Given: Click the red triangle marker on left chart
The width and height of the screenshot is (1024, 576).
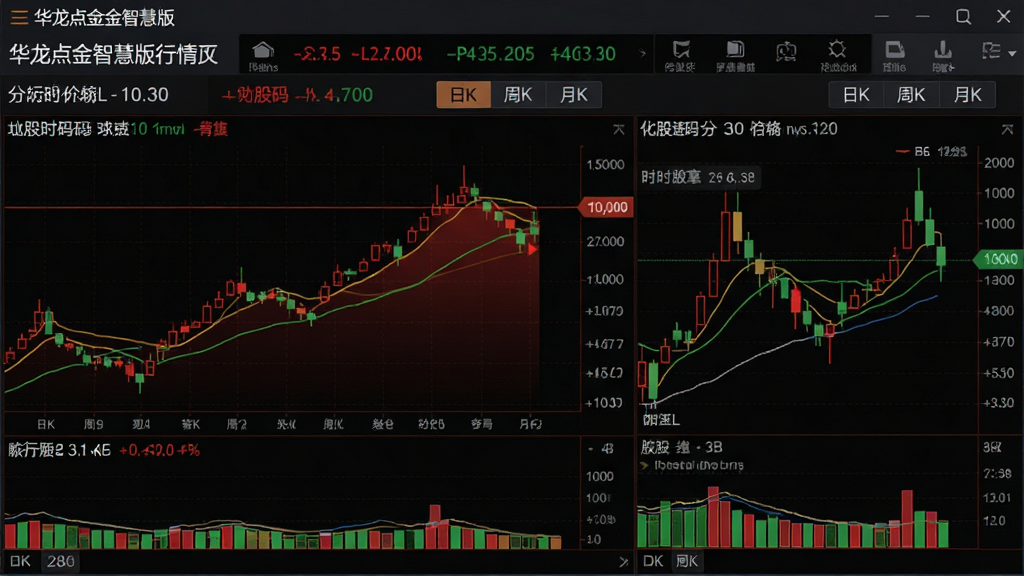Looking at the screenshot, I should pos(533,249).
